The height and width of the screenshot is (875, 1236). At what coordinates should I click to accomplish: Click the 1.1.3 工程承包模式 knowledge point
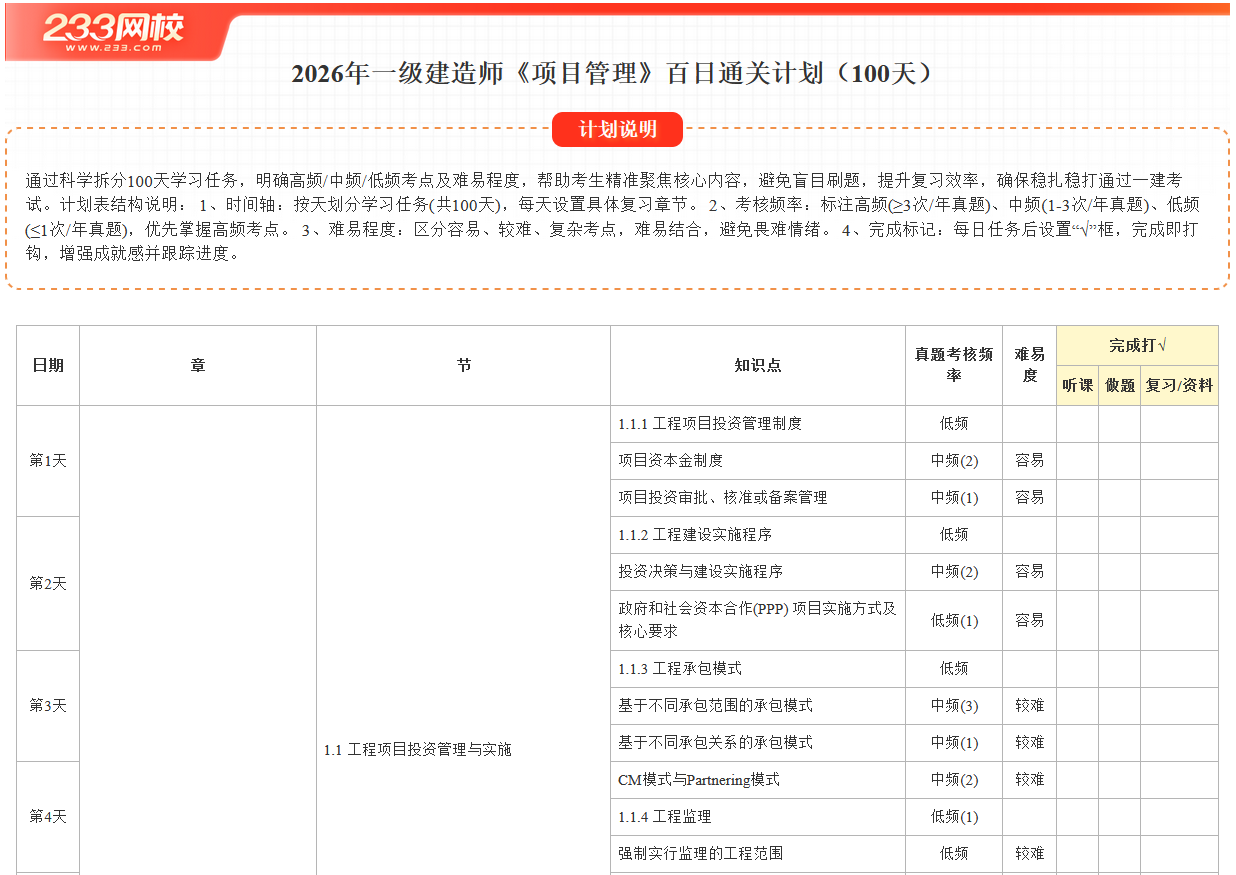(x=680, y=669)
